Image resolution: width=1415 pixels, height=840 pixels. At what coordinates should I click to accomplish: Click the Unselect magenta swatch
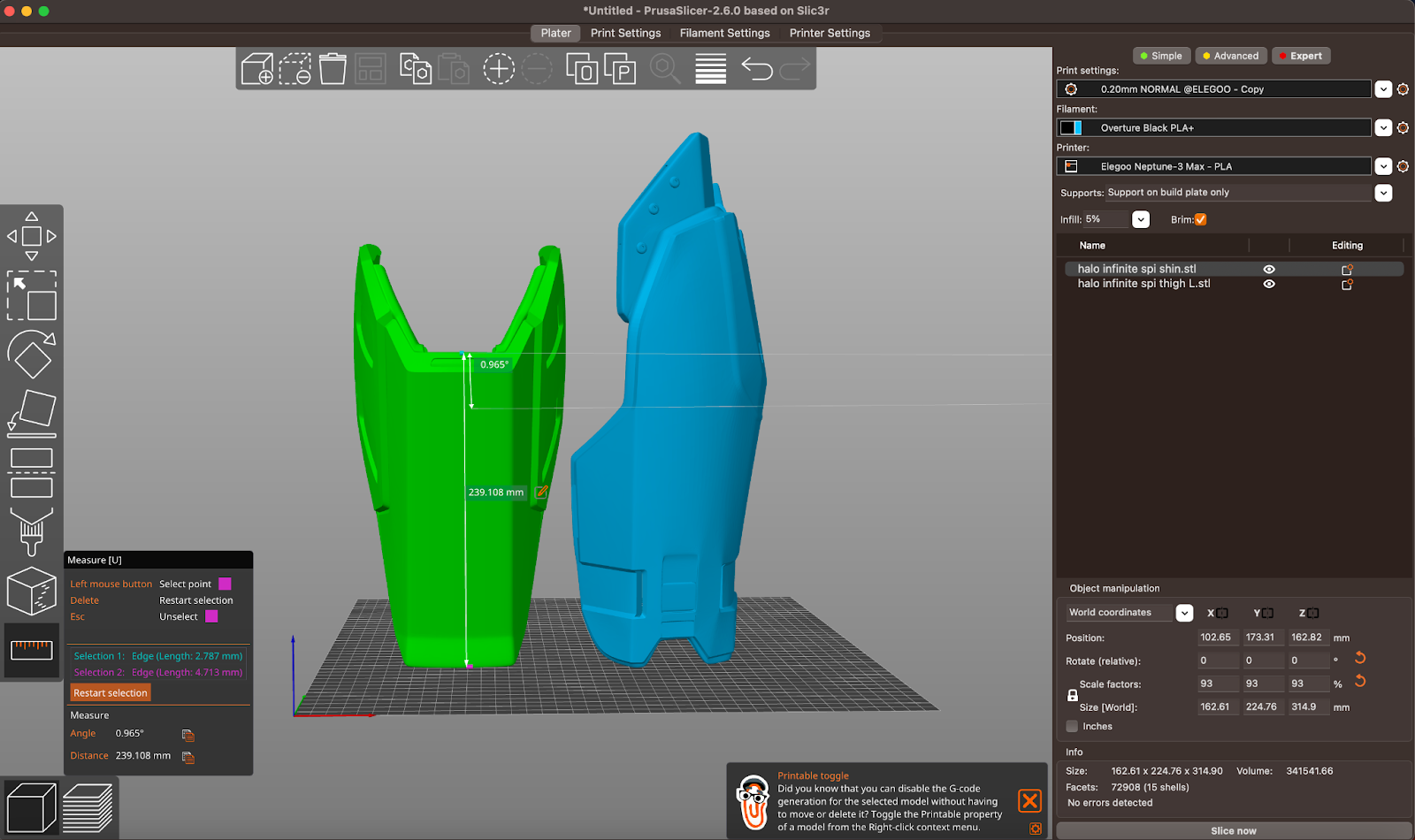[x=211, y=616]
